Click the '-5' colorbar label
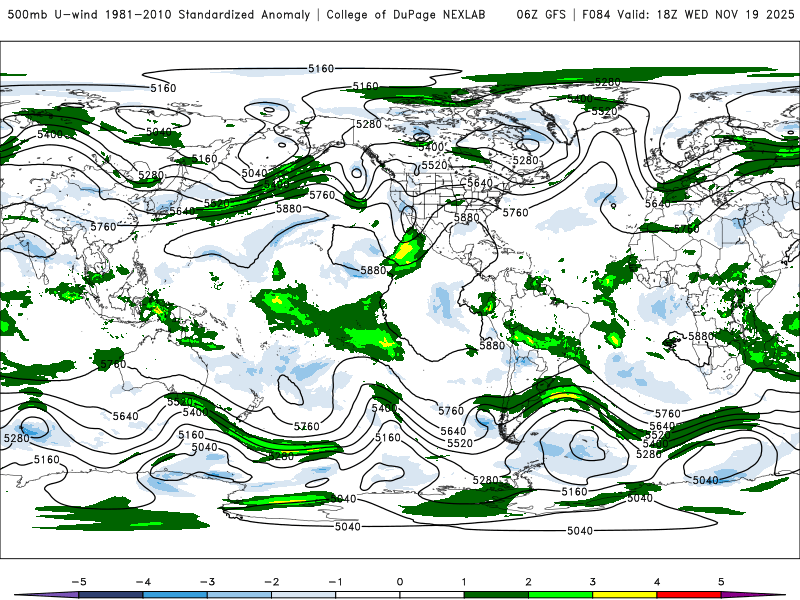The width and height of the screenshot is (800, 600). 79,582
